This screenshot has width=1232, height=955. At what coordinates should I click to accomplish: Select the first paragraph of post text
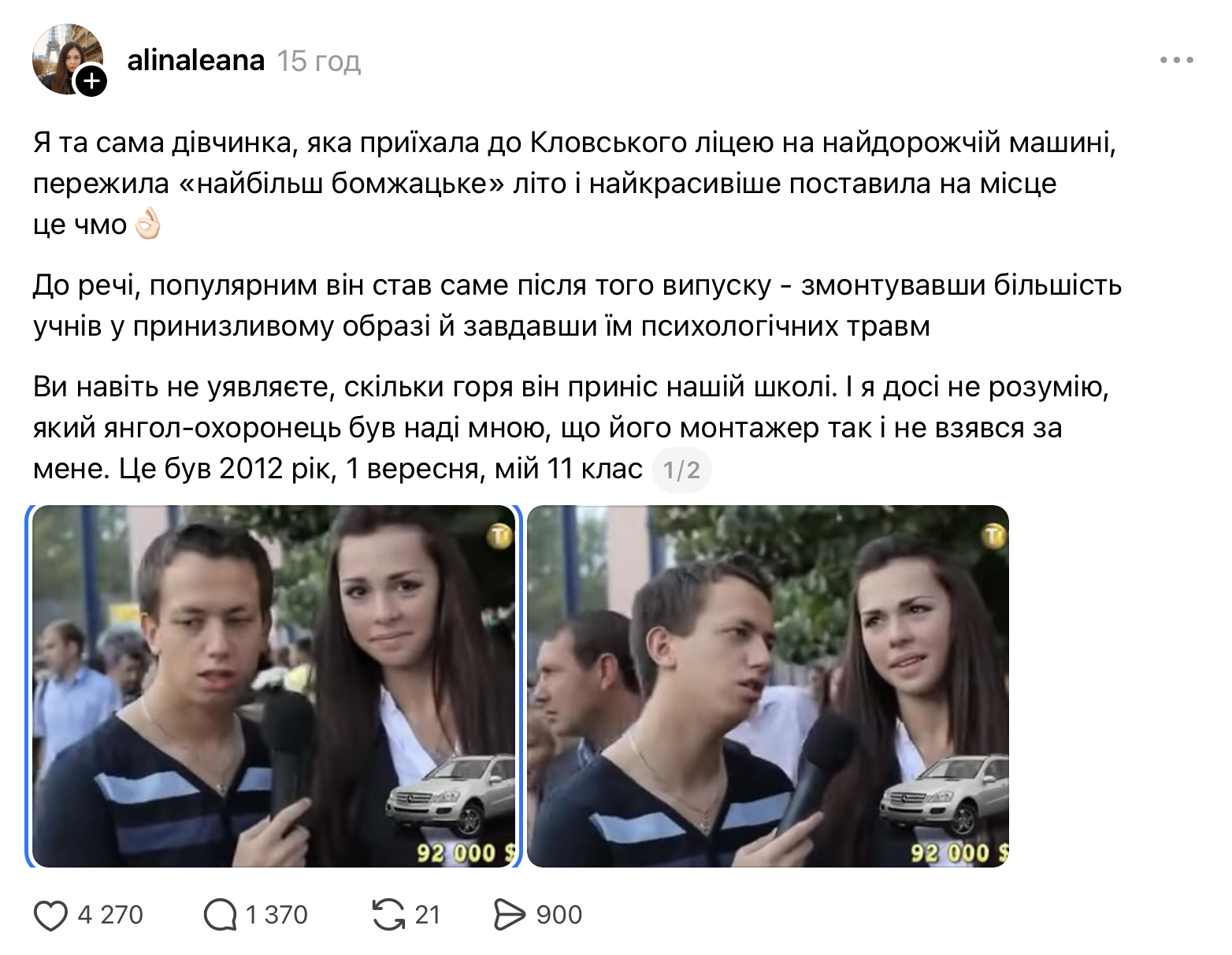[575, 184]
